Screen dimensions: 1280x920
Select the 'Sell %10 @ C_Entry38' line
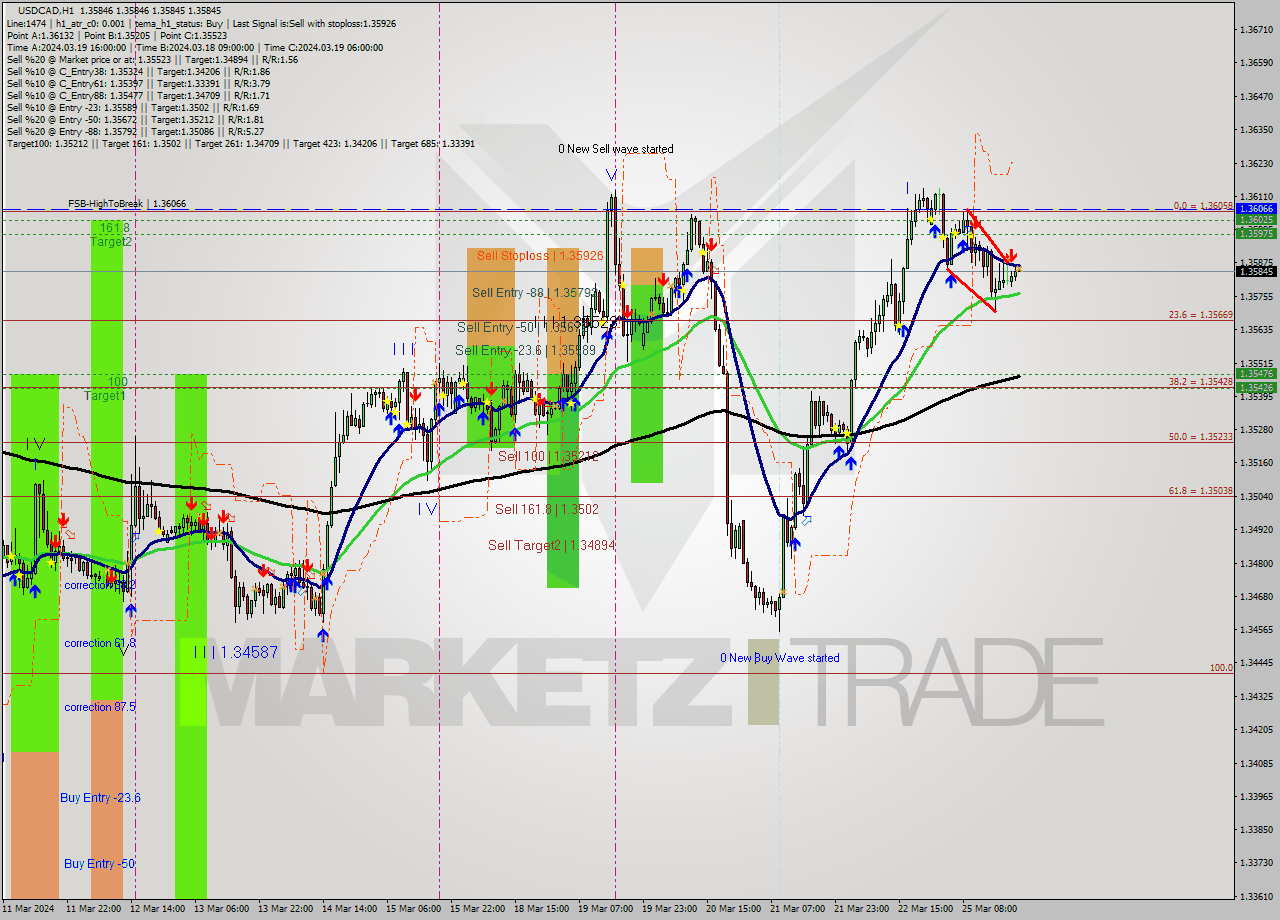[138, 72]
